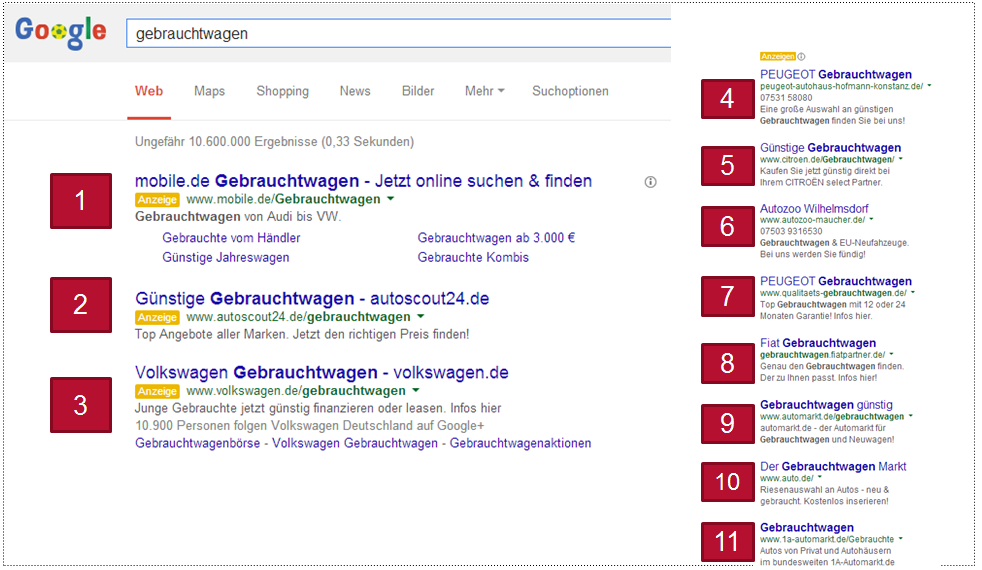This screenshot has height=570, width=982.
Task: Open Suchoptionen search tools
Action: coord(570,91)
